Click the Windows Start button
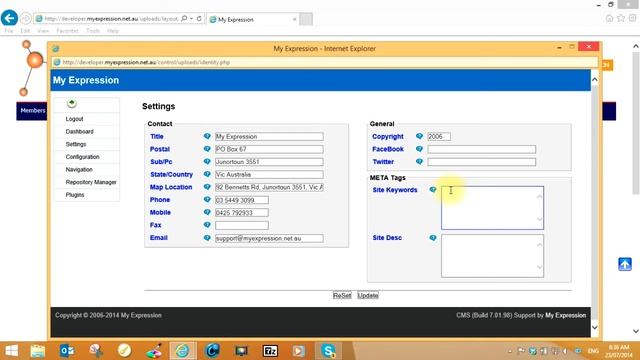 pyautogui.click(x=11, y=351)
